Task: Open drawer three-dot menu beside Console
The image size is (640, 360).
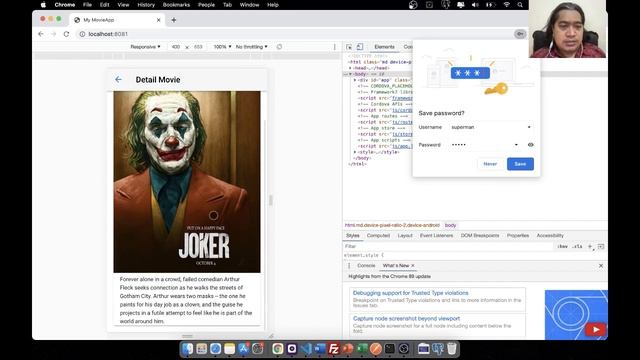Action: pyautogui.click(x=349, y=266)
